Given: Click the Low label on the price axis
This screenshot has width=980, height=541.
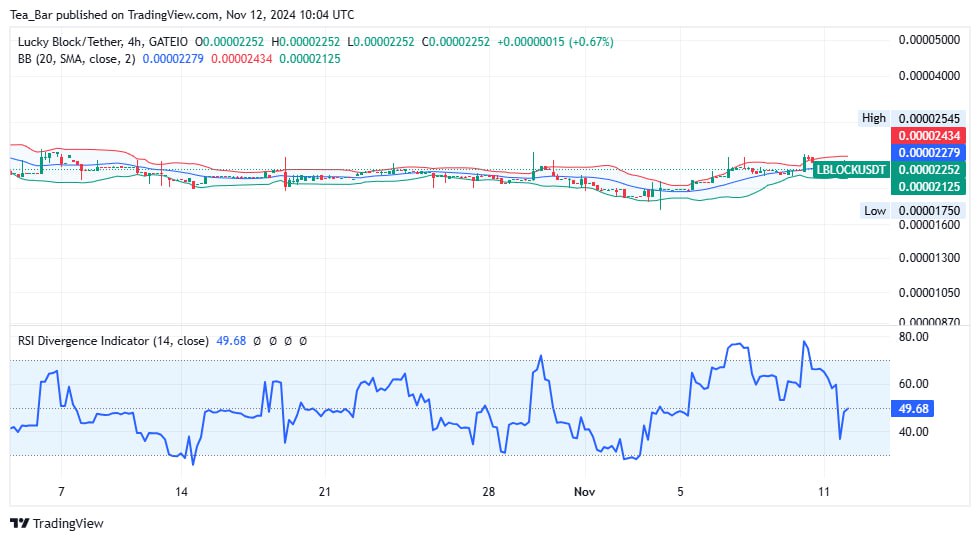Looking at the screenshot, I should click(875, 211).
